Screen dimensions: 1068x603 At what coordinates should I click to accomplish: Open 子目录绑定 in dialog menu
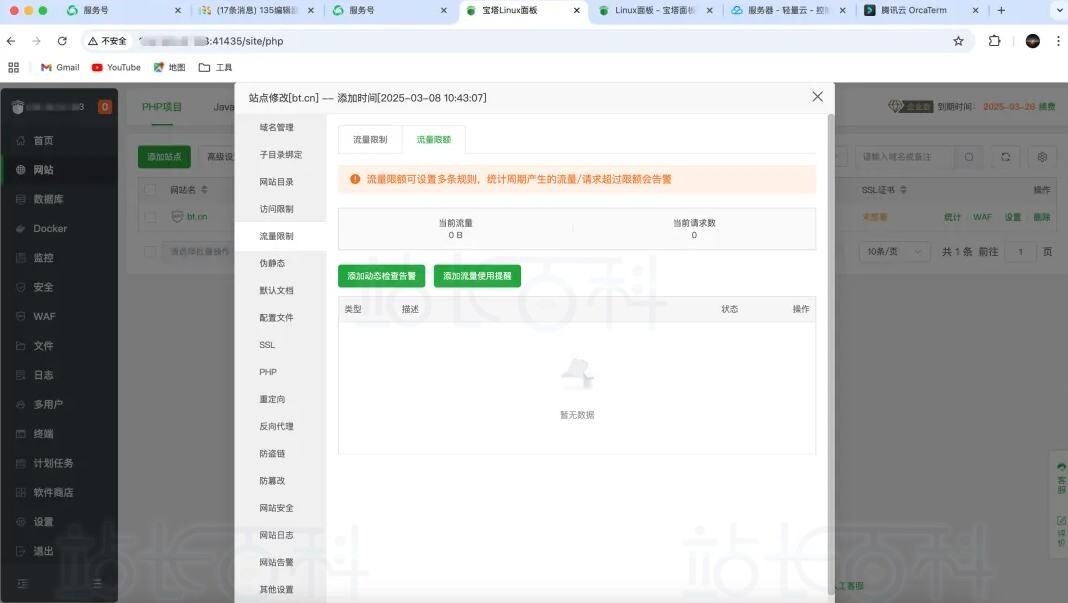point(280,155)
